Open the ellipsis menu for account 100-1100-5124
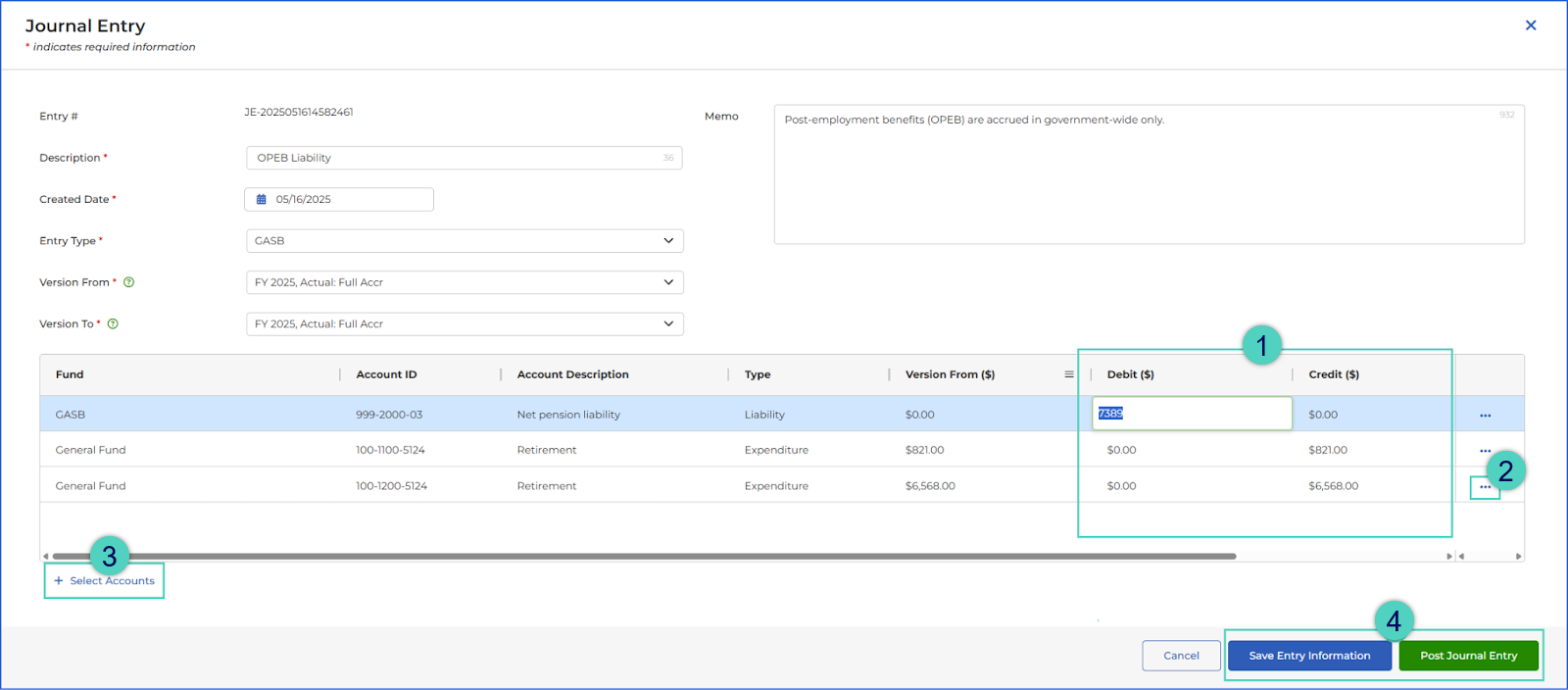 1485,451
